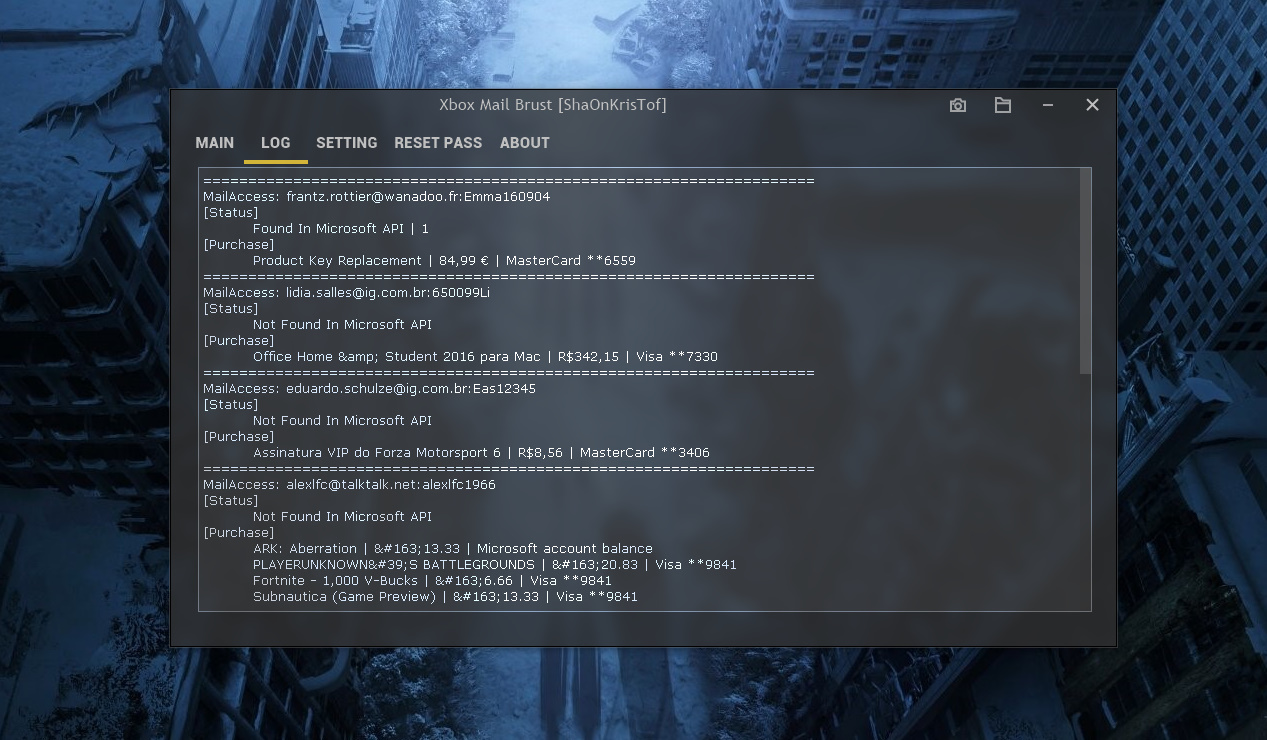
Task: Select the Product Key Replacement log line
Action: click(x=444, y=261)
